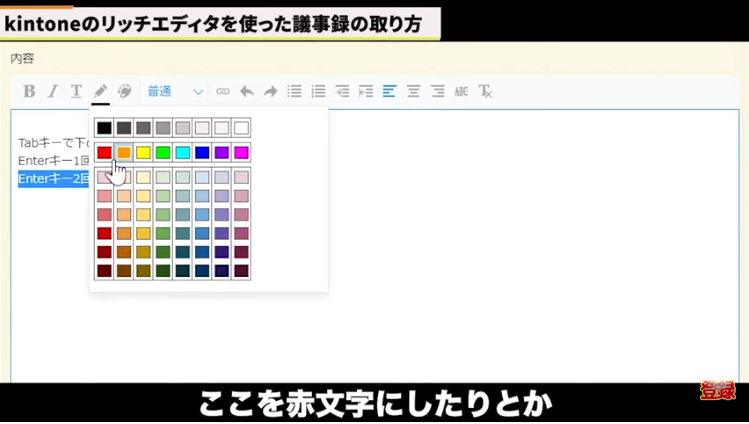Open the palette background color icon
Image resolution: width=749 pixels, height=424 pixels.
coord(124,91)
